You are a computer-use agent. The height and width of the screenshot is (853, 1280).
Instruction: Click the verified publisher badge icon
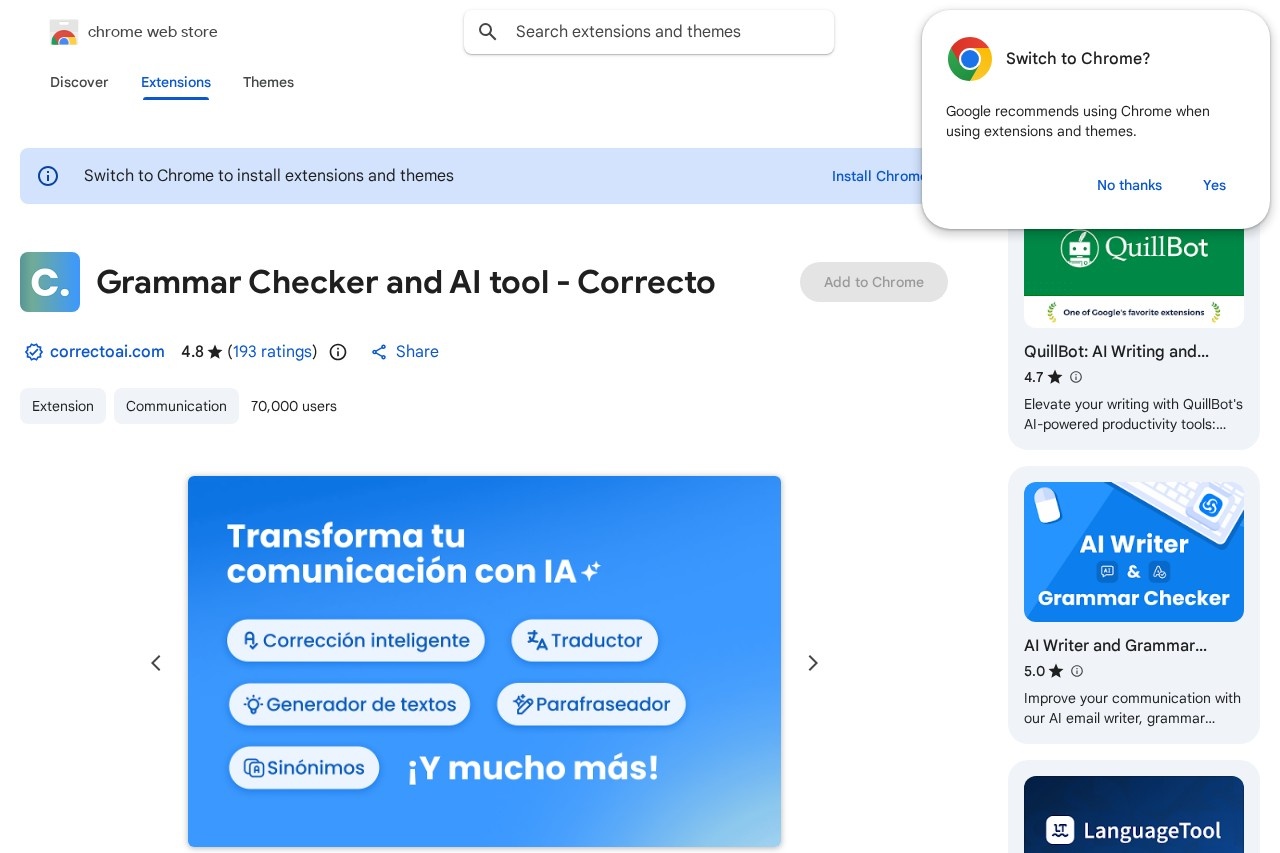(33, 352)
